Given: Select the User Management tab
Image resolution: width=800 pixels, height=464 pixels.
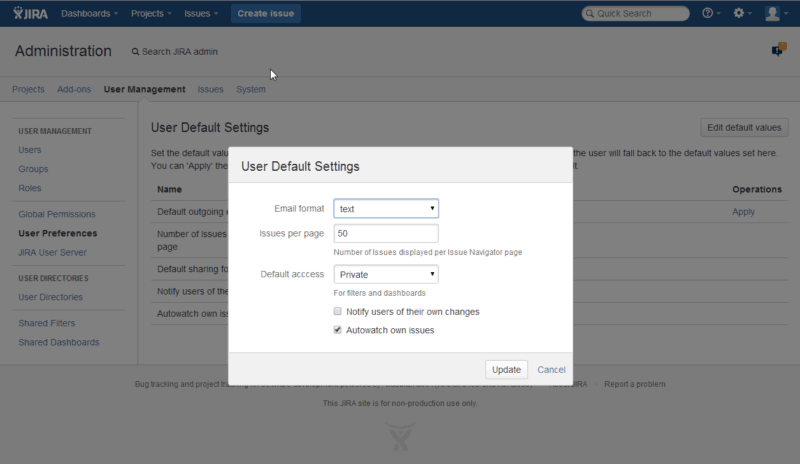Looking at the screenshot, I should 144,89.
